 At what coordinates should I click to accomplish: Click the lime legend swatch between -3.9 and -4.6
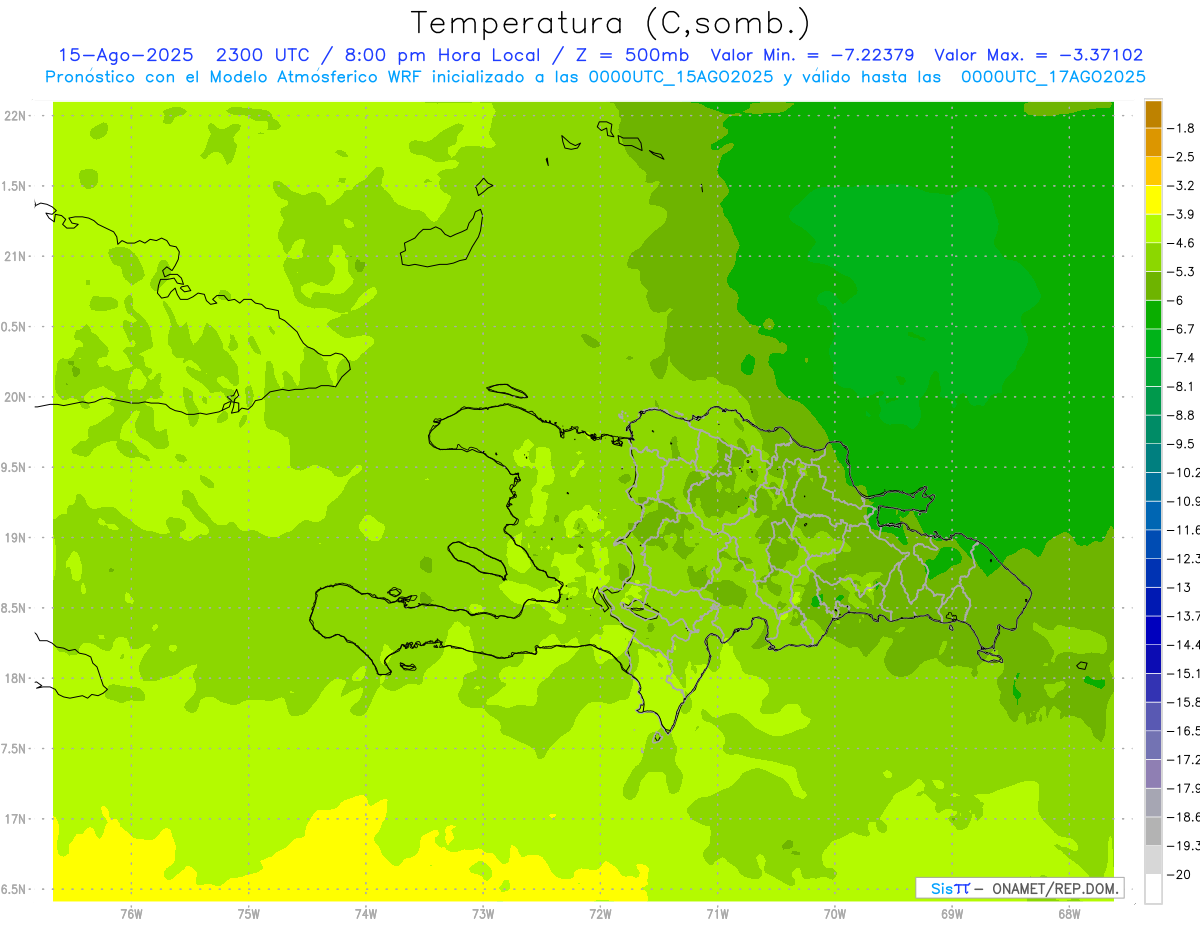[x=1153, y=229]
